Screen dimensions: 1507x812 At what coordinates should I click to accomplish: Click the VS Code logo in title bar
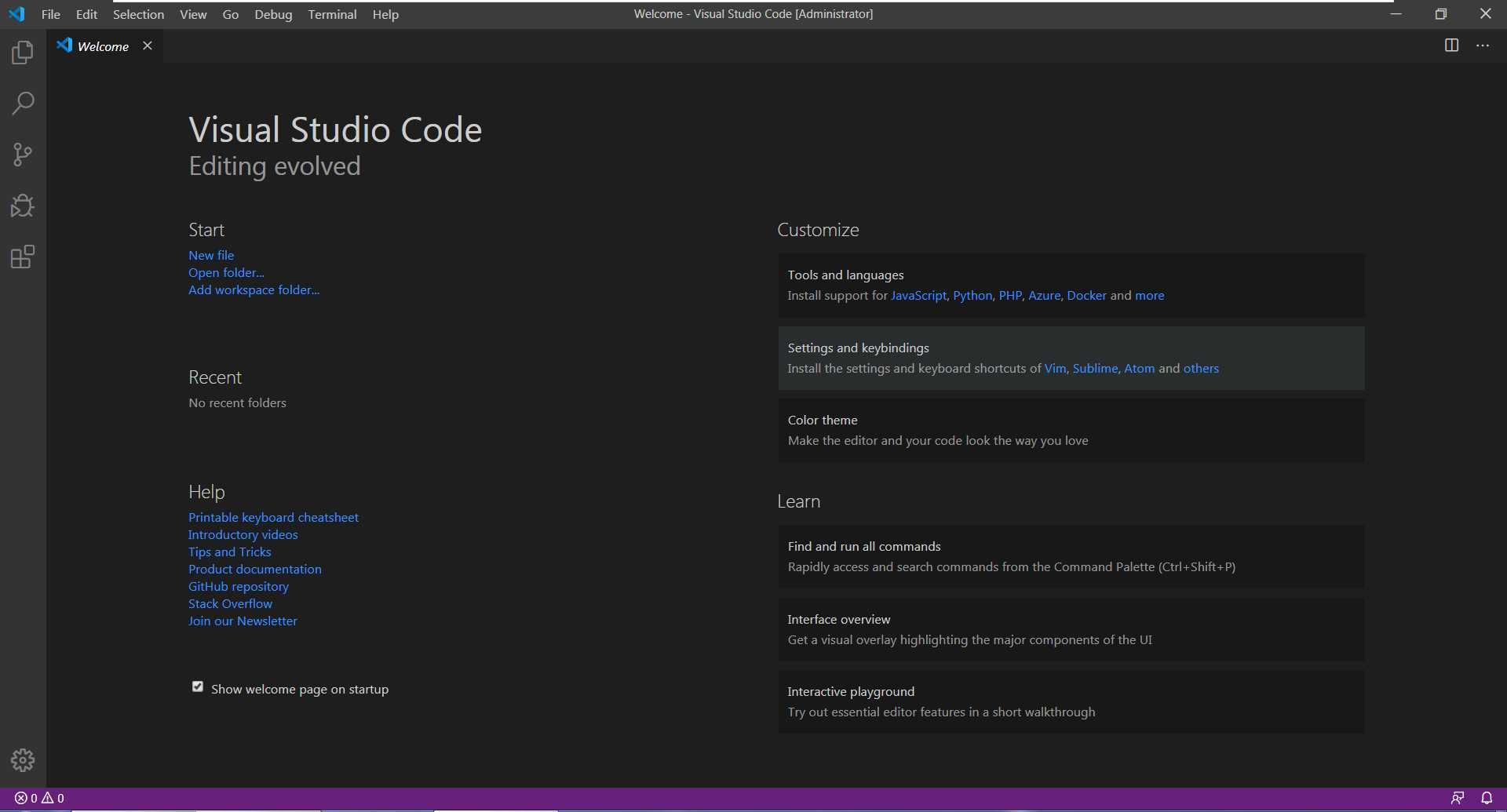click(16, 14)
